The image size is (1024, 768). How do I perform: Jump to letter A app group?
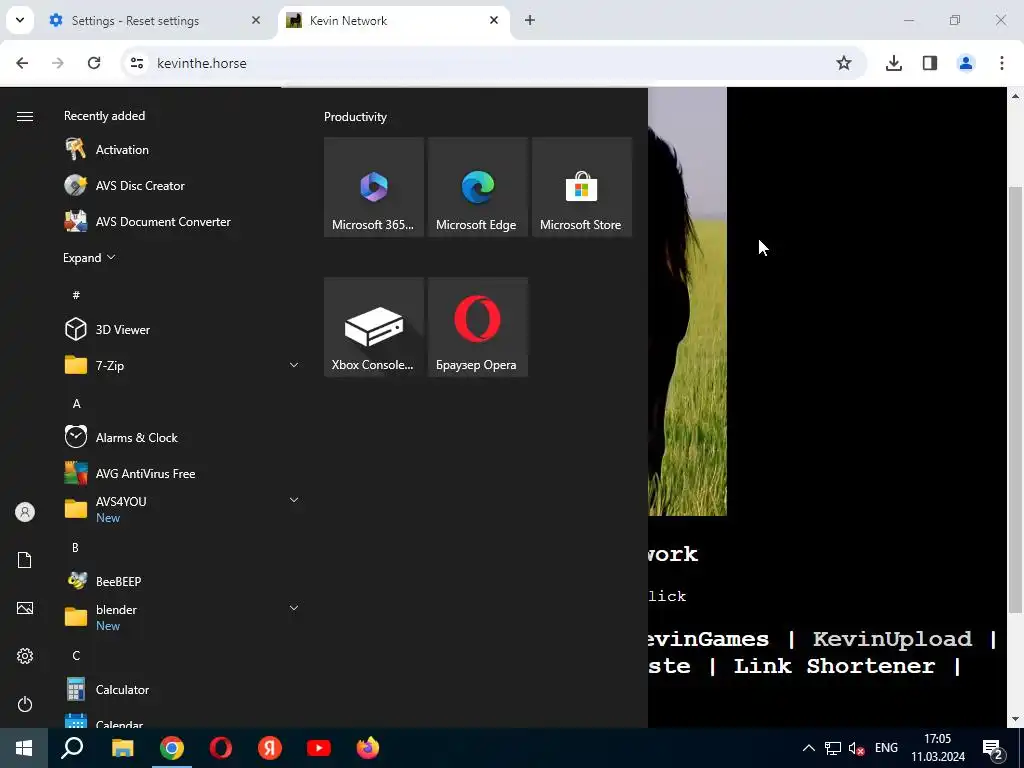coord(76,404)
